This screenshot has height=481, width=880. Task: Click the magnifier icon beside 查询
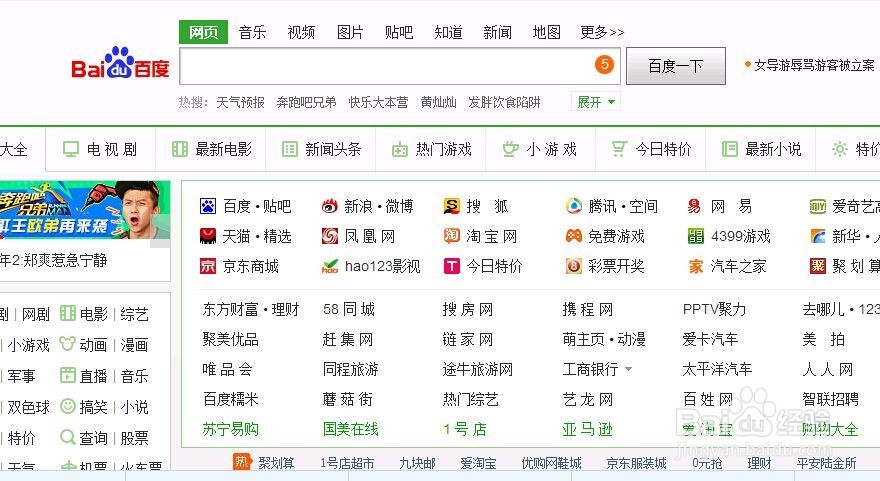68,437
